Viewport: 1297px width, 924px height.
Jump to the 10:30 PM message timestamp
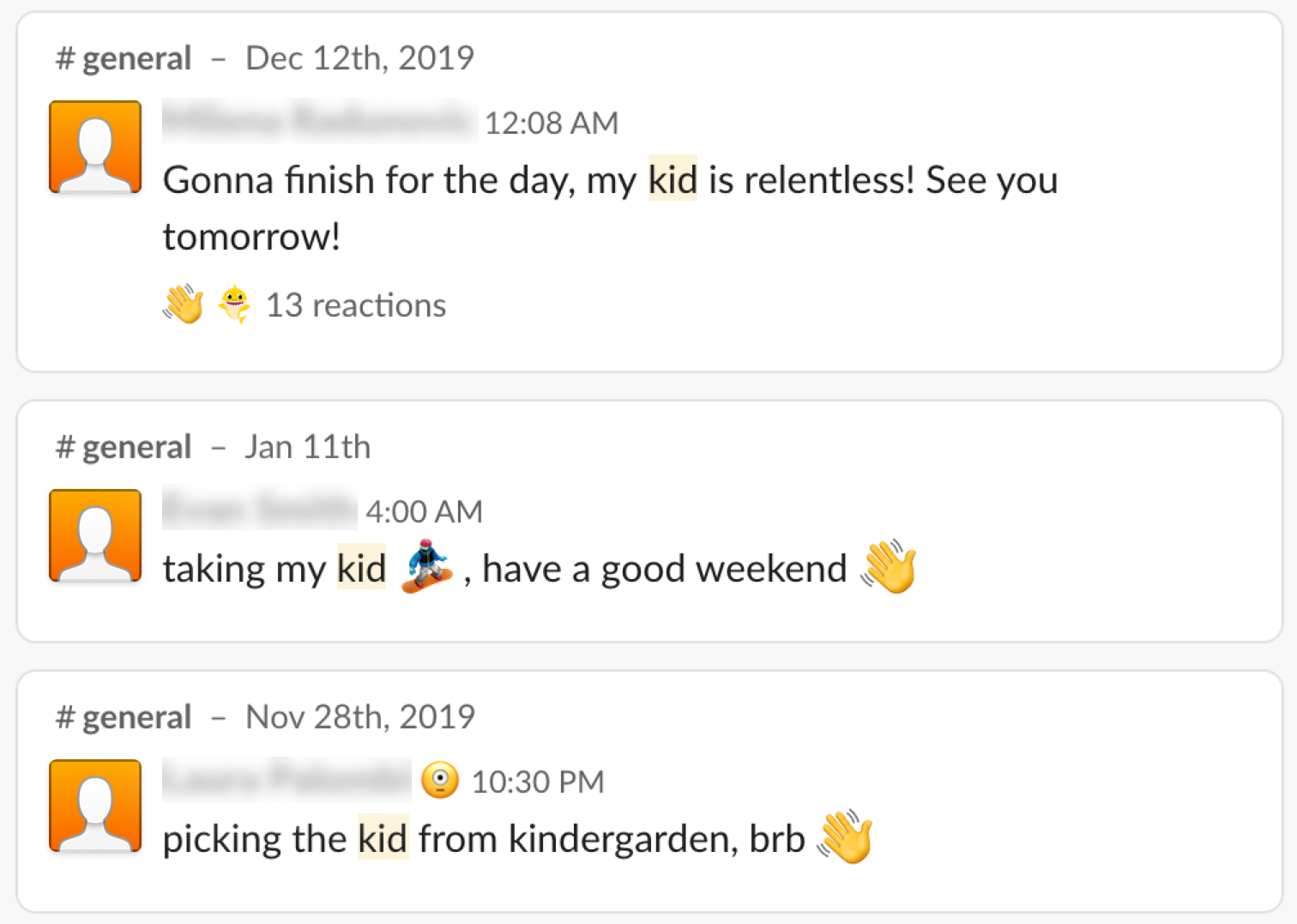coord(538,782)
